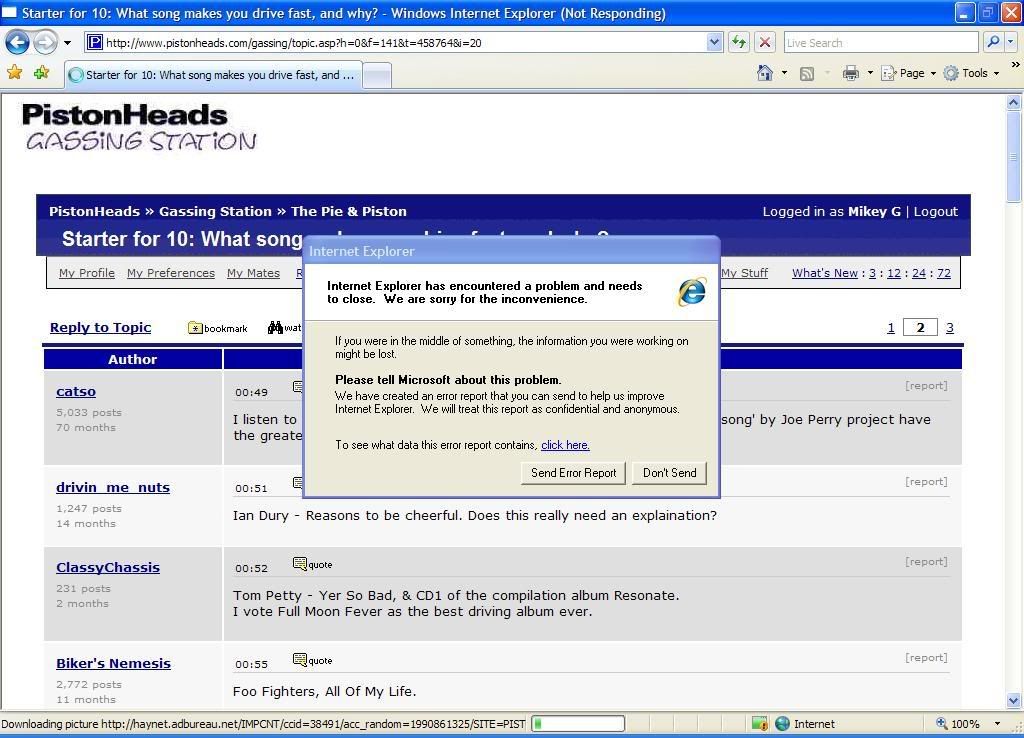Click the Home page icon
The image size is (1024, 738).
click(765, 73)
